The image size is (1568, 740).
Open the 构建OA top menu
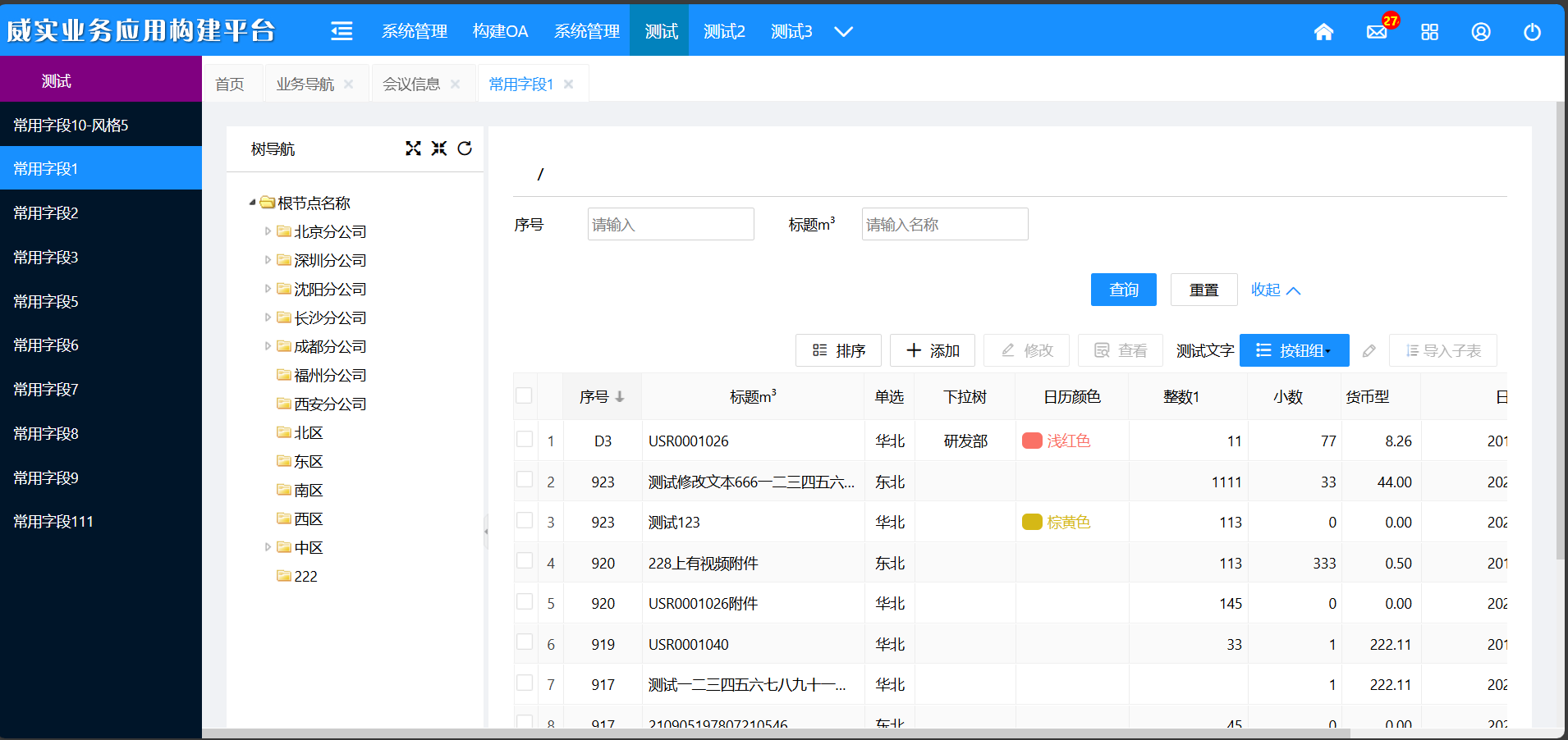500,31
